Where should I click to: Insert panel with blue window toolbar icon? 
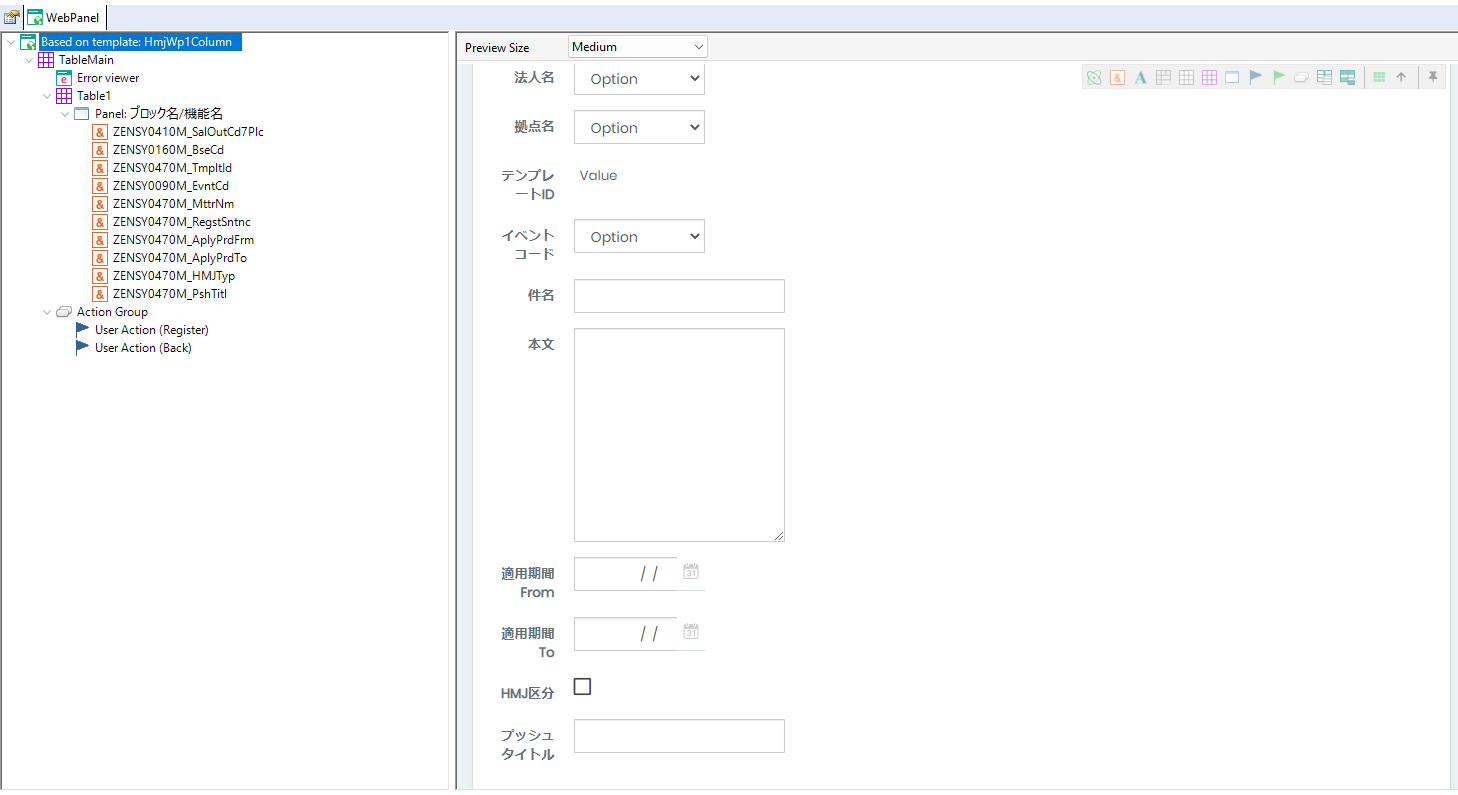click(x=1232, y=77)
